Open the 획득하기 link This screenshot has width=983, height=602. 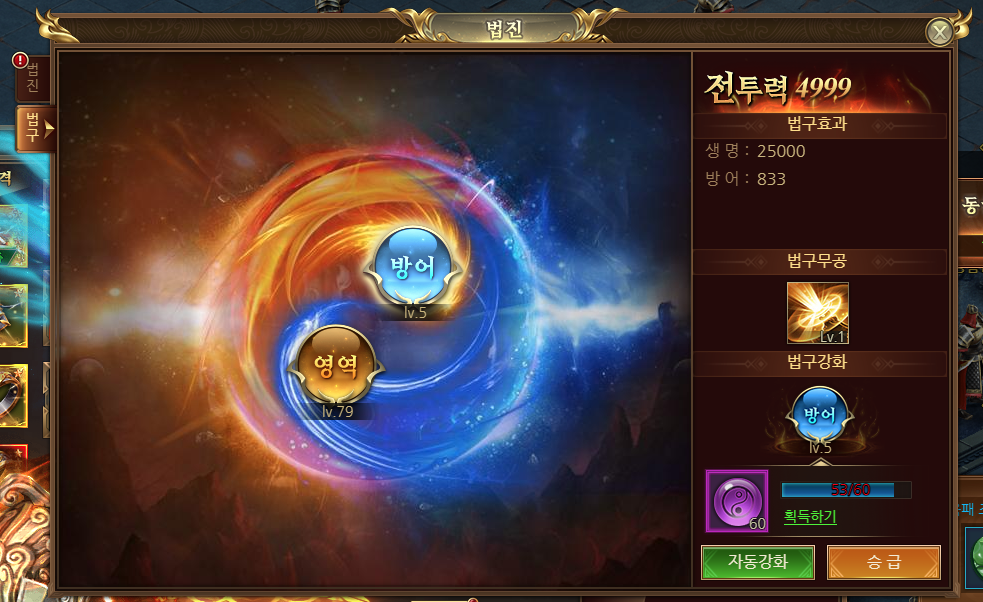[x=810, y=517]
